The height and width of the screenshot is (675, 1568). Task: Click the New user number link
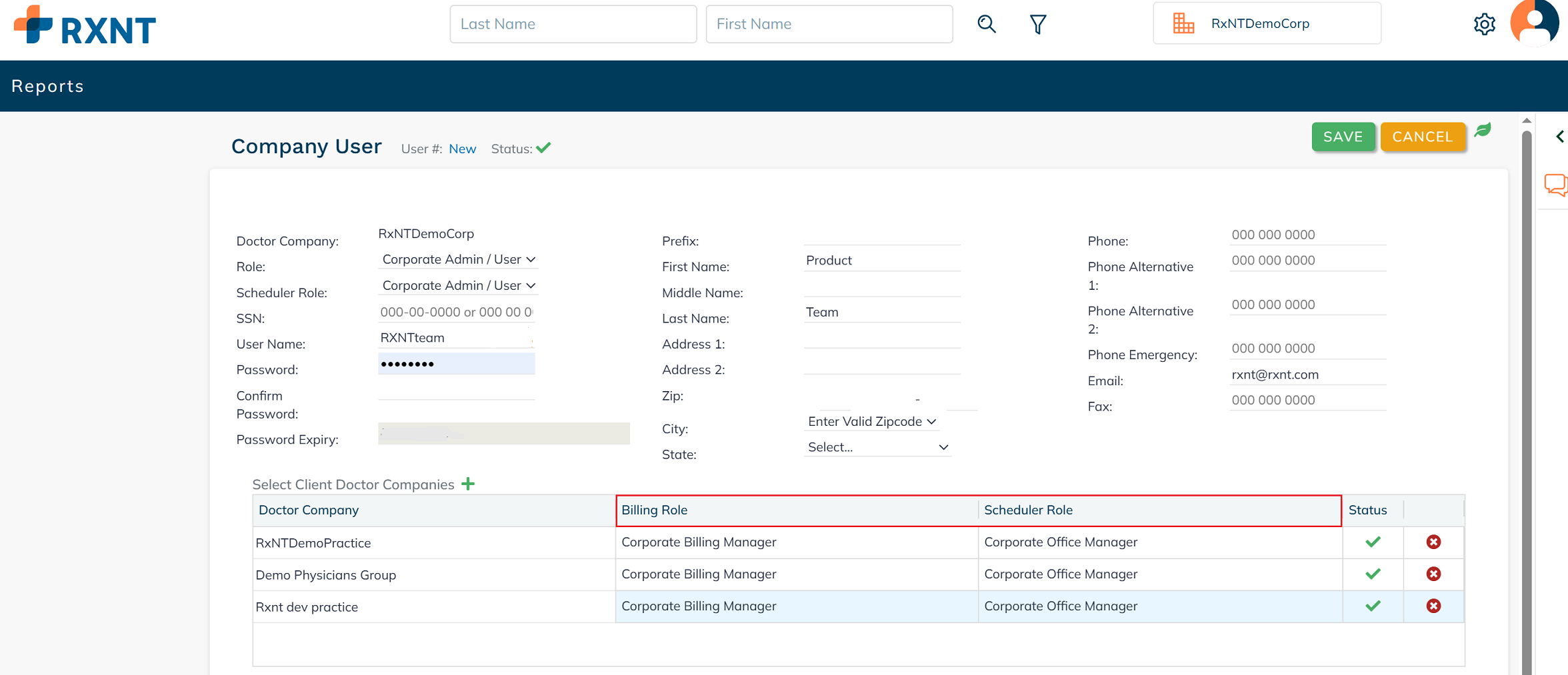click(462, 149)
